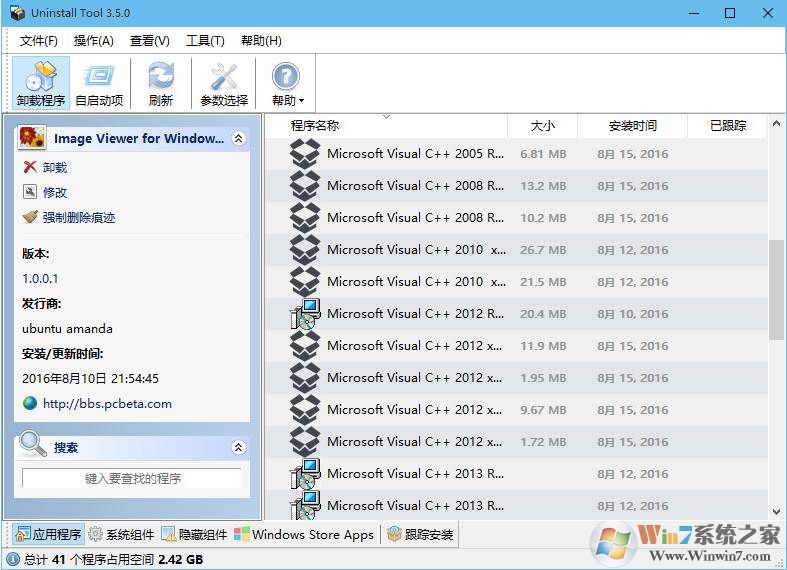Collapse the 搜索 search panel
Image resolution: width=787 pixels, height=570 pixels.
(239, 447)
